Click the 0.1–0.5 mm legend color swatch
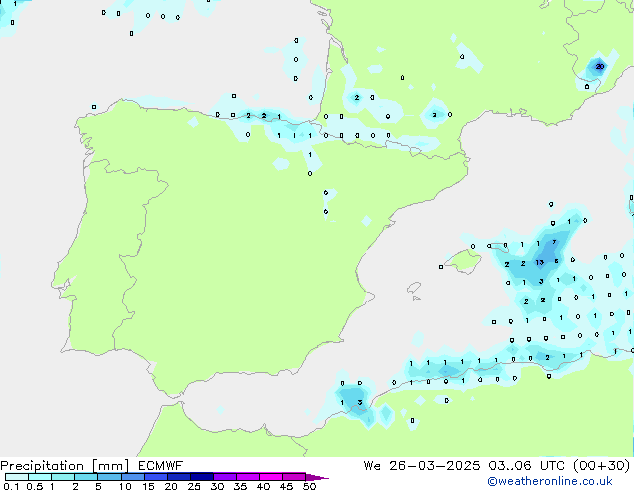The image size is (634, 490). [17, 477]
